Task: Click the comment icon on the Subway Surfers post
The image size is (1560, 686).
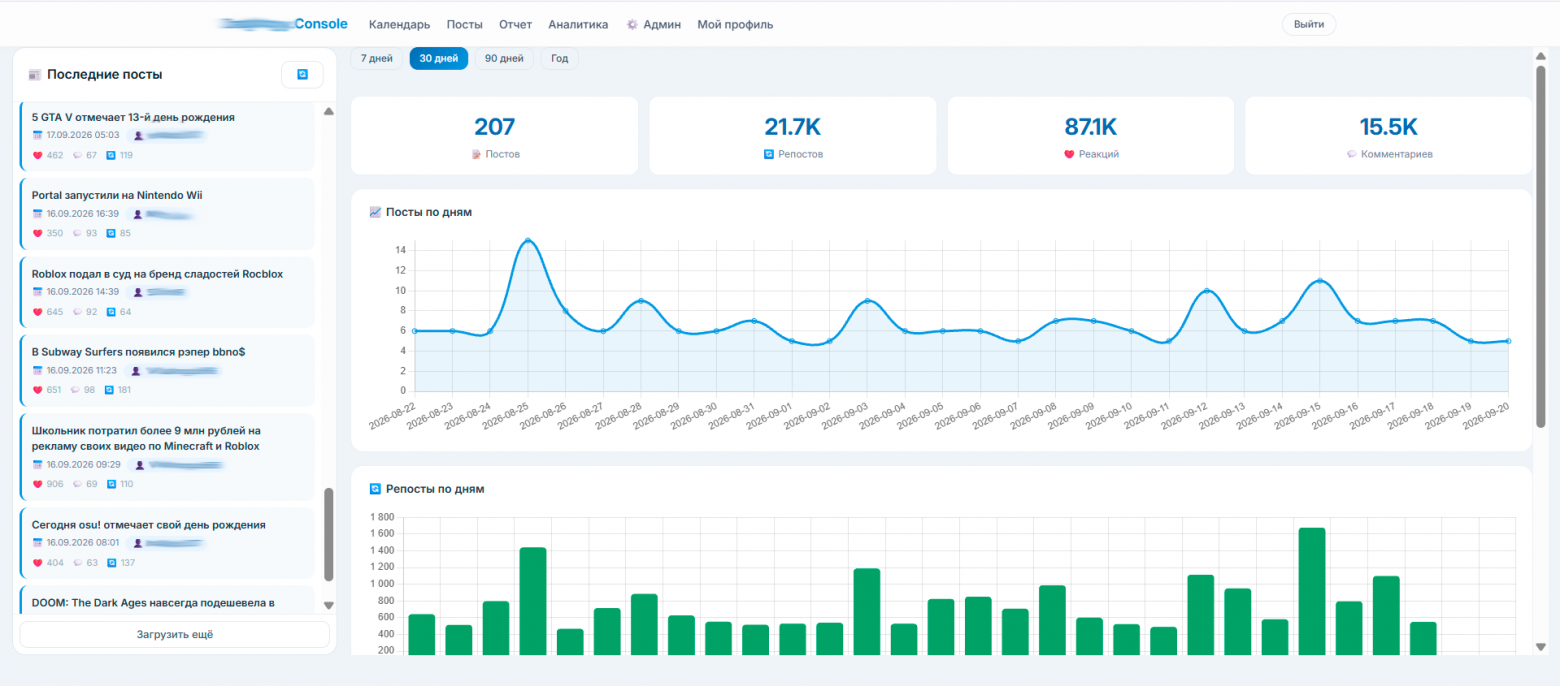Action: [x=77, y=390]
